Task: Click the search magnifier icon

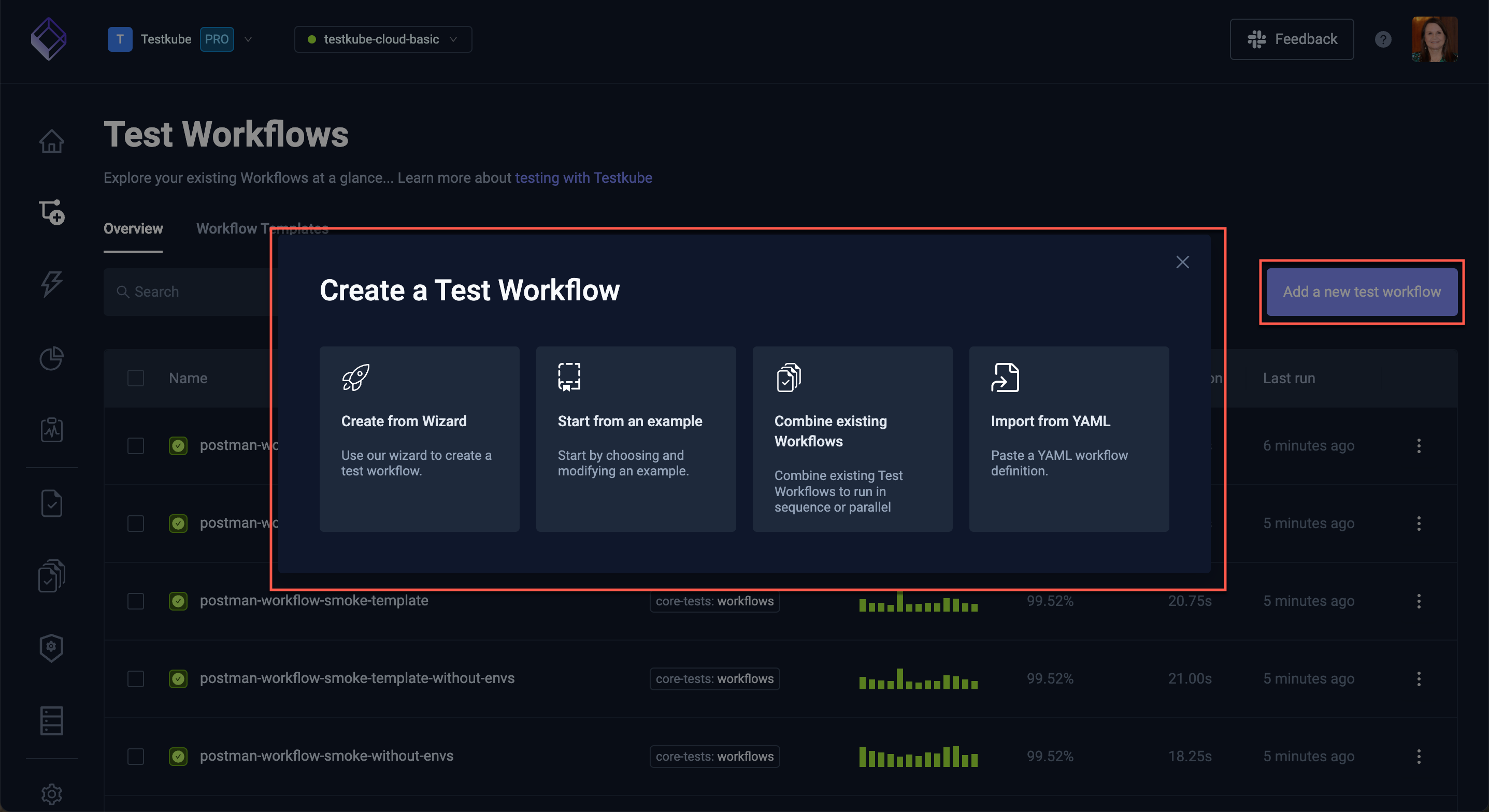Action: (123, 292)
